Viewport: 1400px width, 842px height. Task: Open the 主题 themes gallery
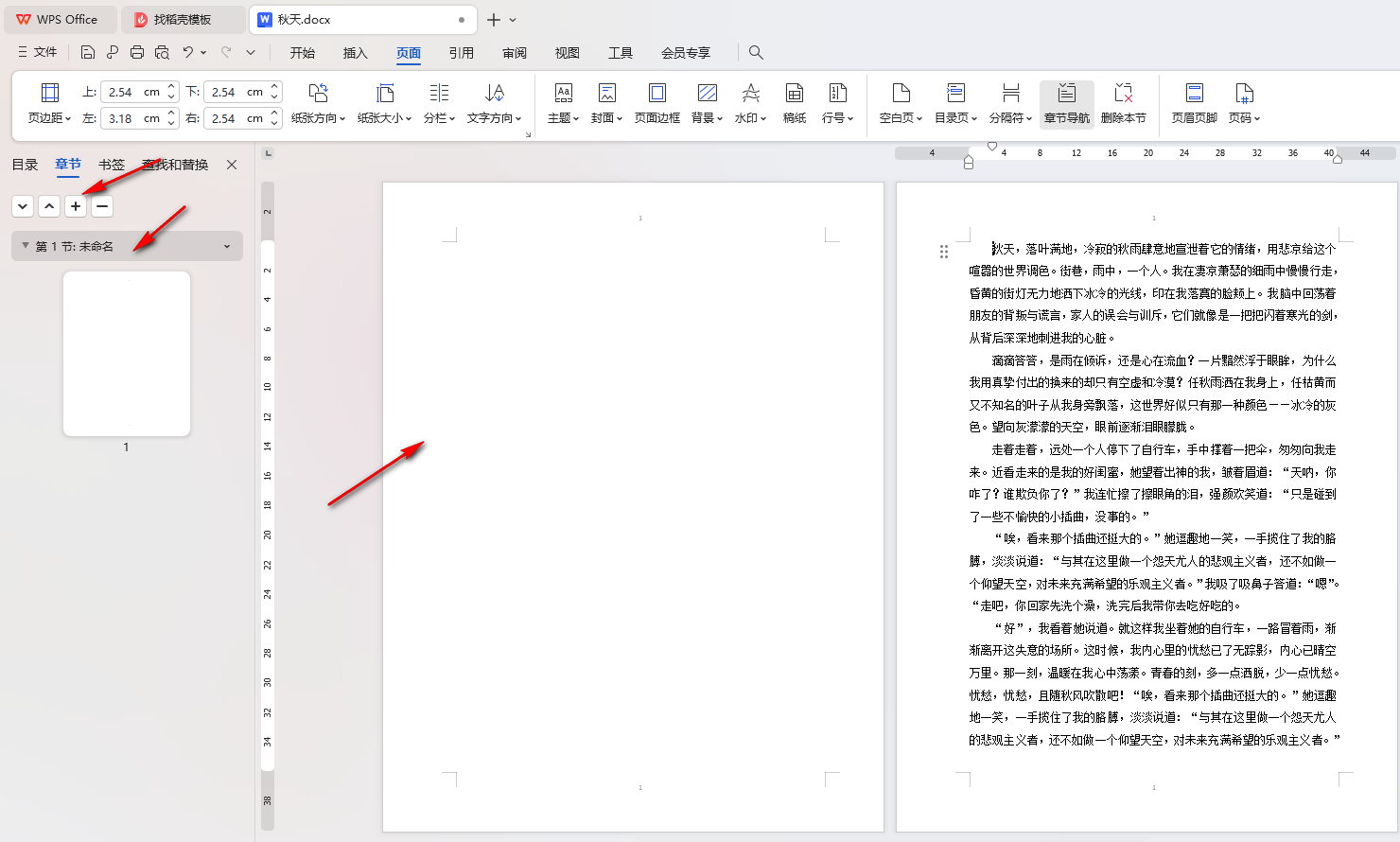pyautogui.click(x=563, y=103)
